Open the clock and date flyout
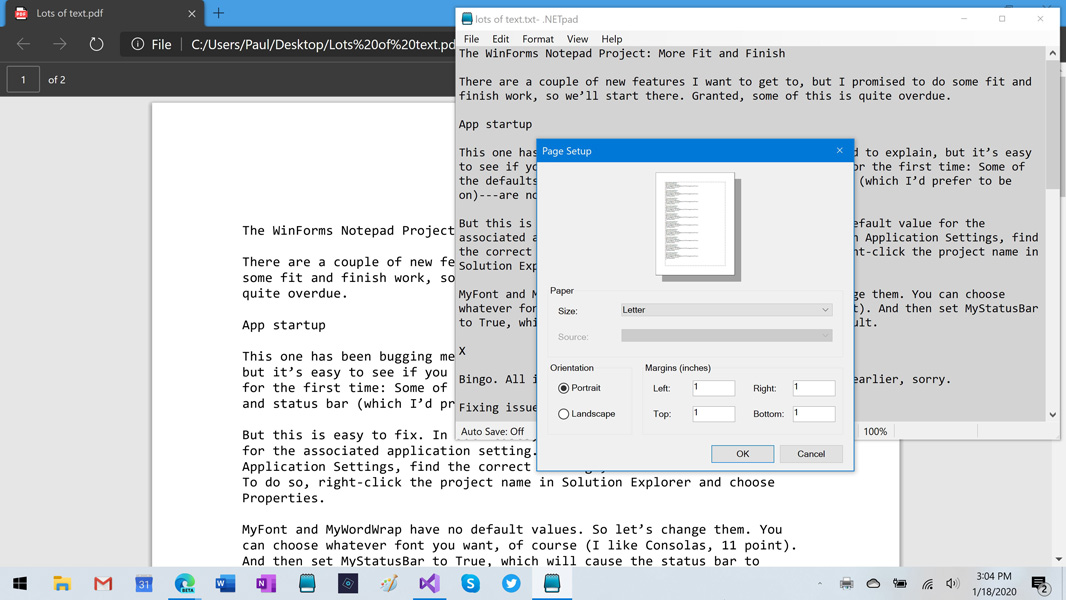Screen dimensions: 1066x600 tap(994, 584)
